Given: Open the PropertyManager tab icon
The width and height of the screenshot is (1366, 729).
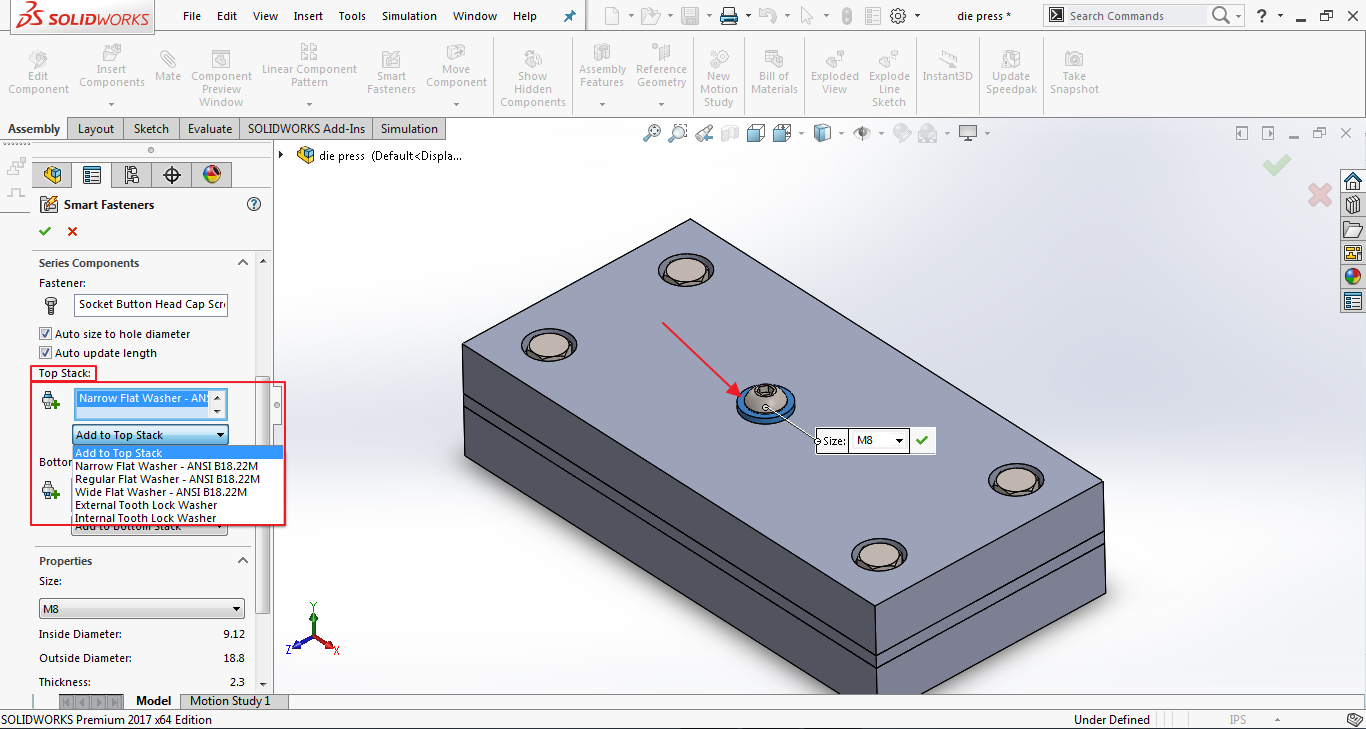Looking at the screenshot, I should click(92, 175).
